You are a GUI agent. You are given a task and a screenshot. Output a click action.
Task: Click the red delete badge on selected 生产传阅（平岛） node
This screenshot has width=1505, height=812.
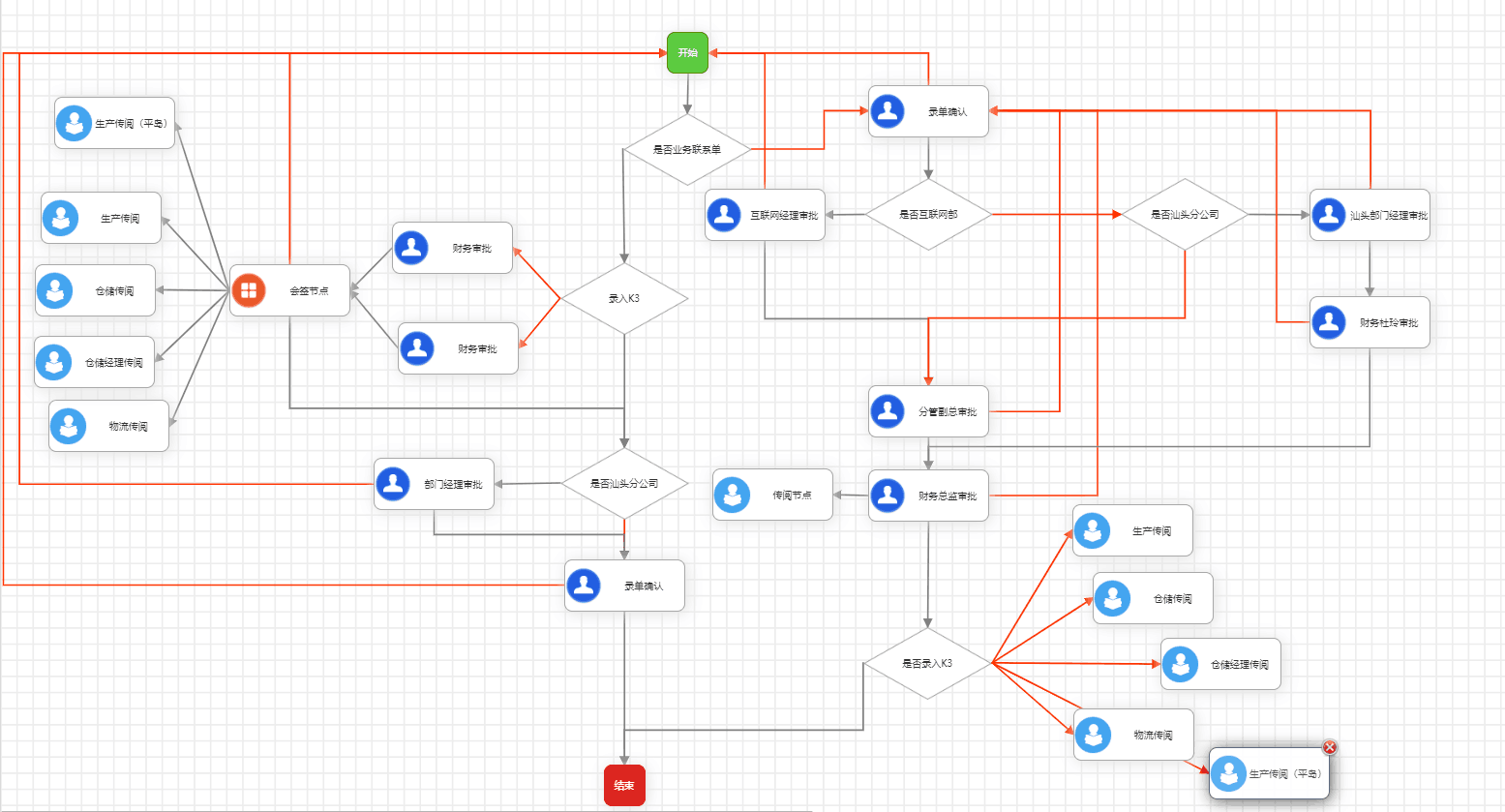[1330, 747]
